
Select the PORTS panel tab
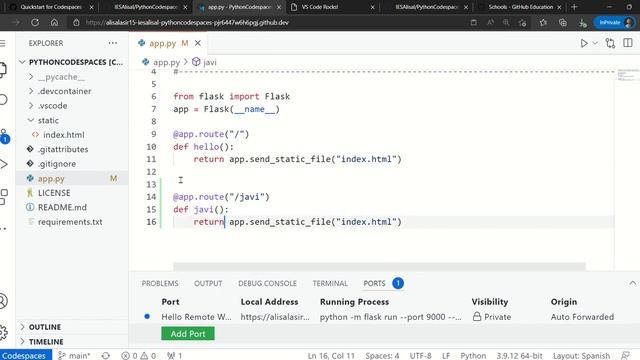coord(374,283)
